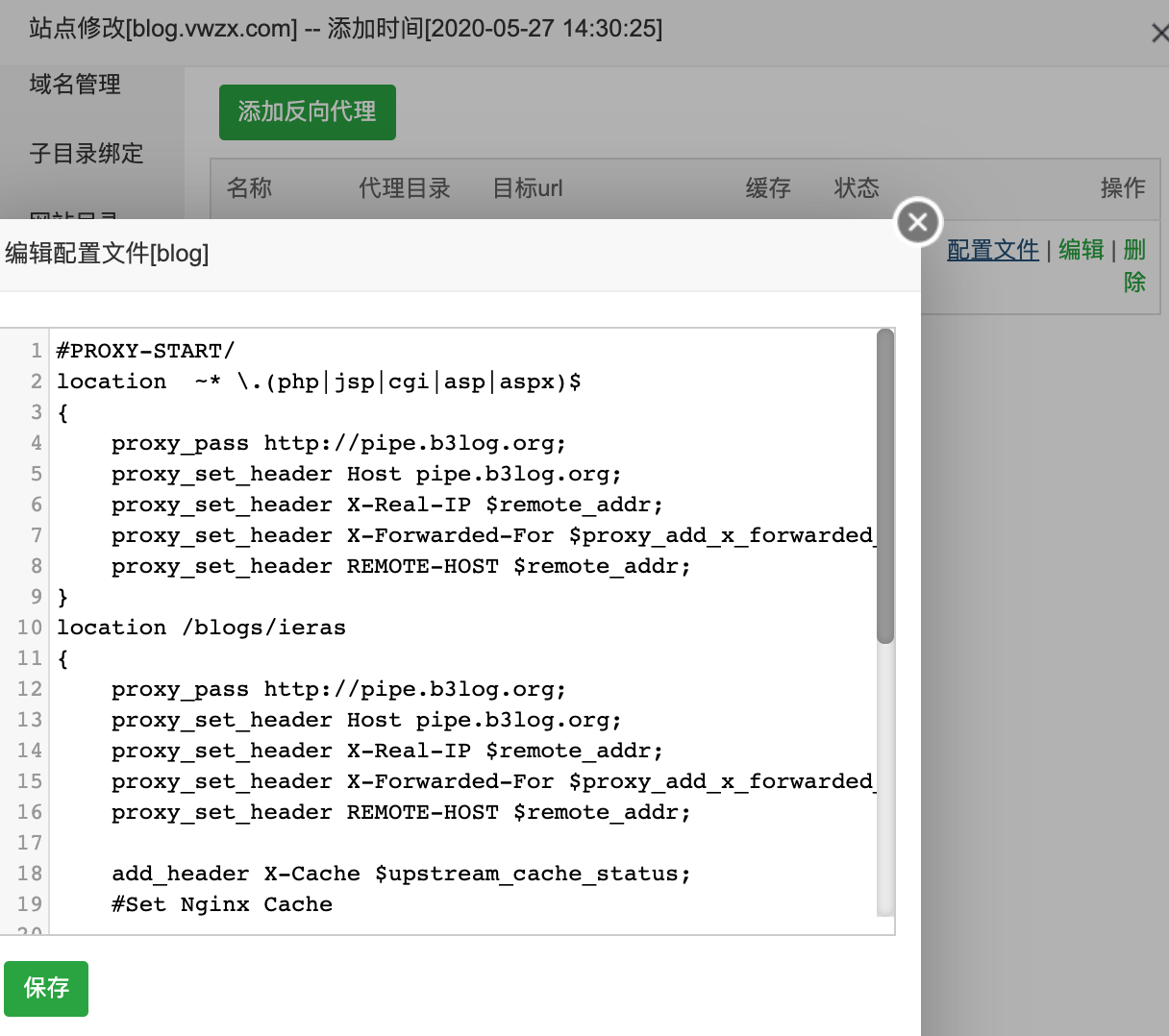
Task: Click the 状态 column header
Action: click(857, 188)
